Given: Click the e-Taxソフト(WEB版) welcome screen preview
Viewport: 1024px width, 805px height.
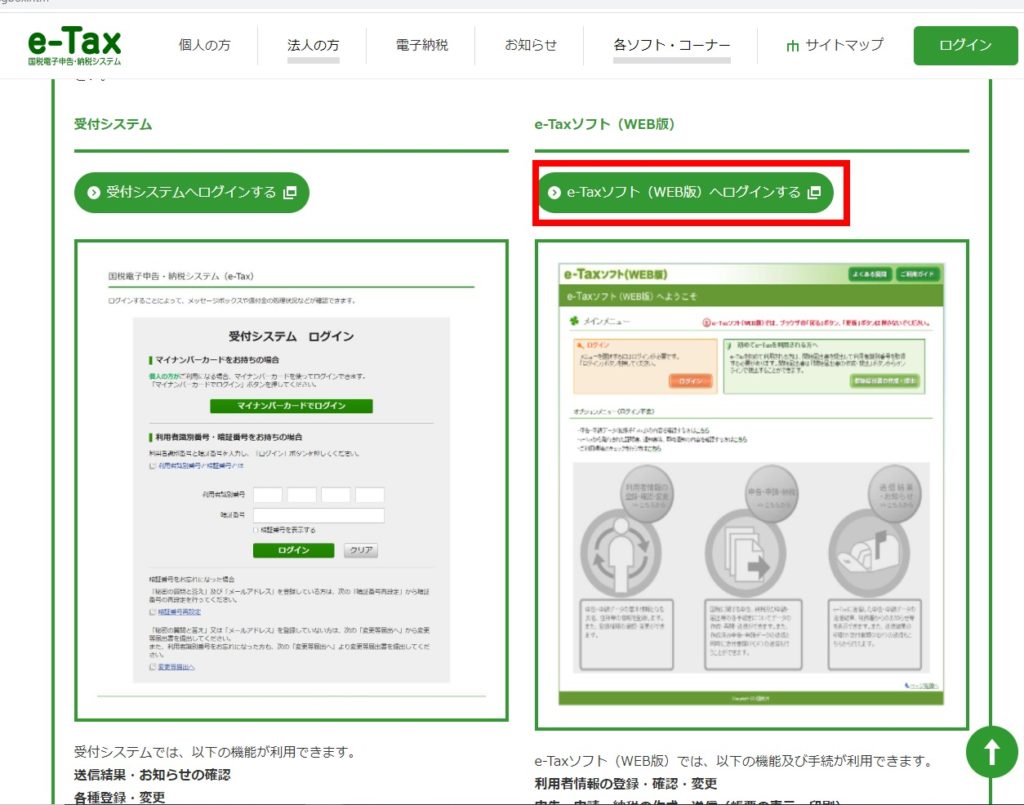Looking at the screenshot, I should coord(752,484).
